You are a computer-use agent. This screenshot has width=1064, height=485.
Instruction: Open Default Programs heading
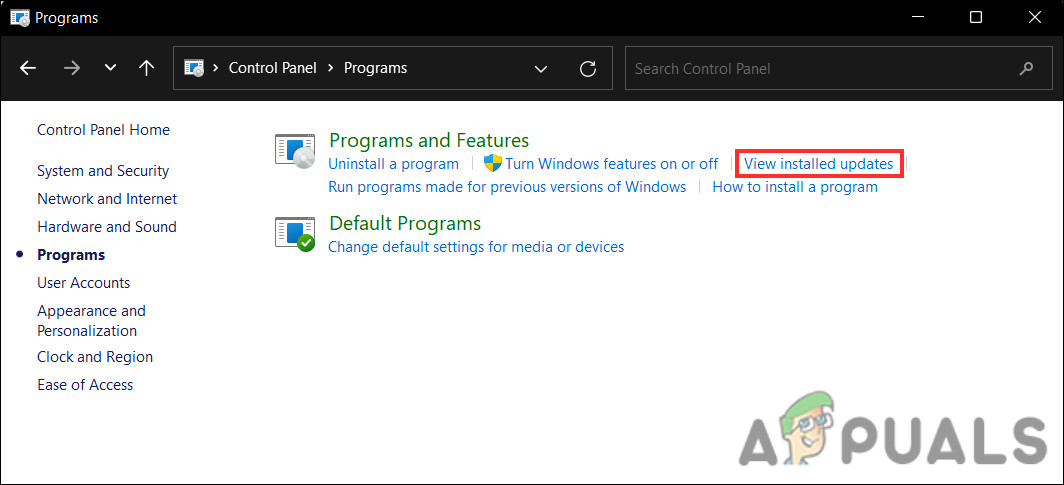pos(405,223)
